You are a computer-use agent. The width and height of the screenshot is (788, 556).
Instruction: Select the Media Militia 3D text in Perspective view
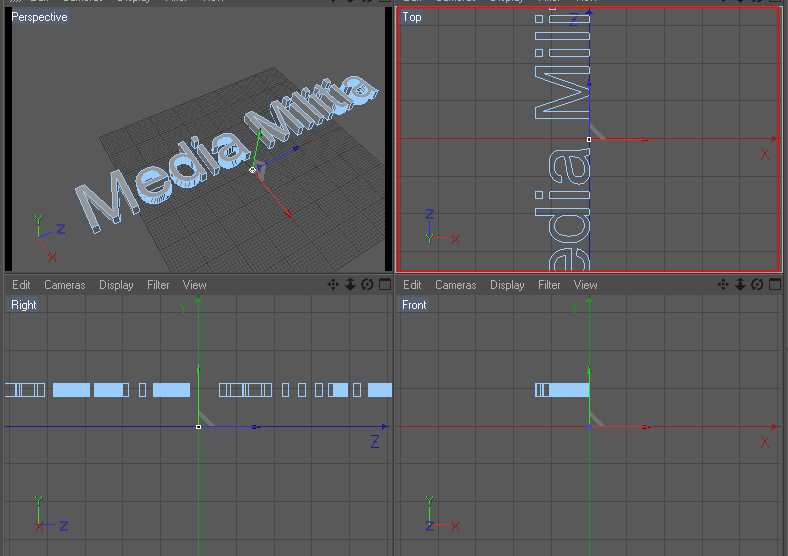click(x=226, y=153)
